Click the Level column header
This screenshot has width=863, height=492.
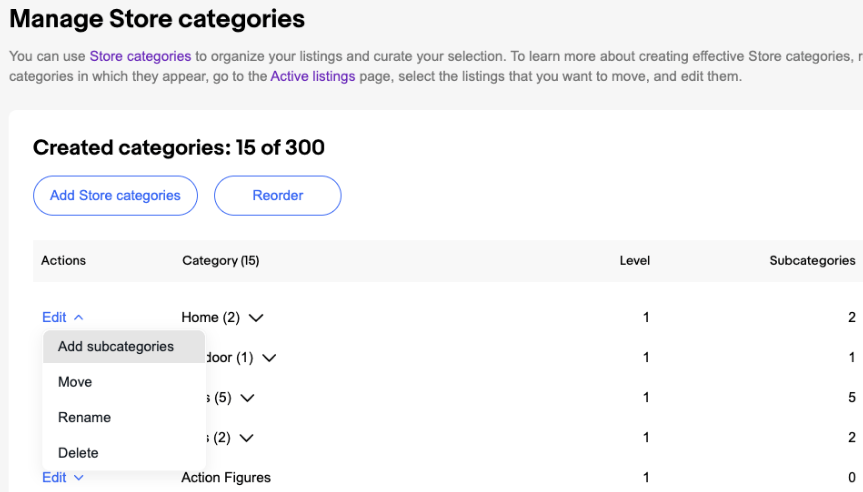[x=634, y=261]
